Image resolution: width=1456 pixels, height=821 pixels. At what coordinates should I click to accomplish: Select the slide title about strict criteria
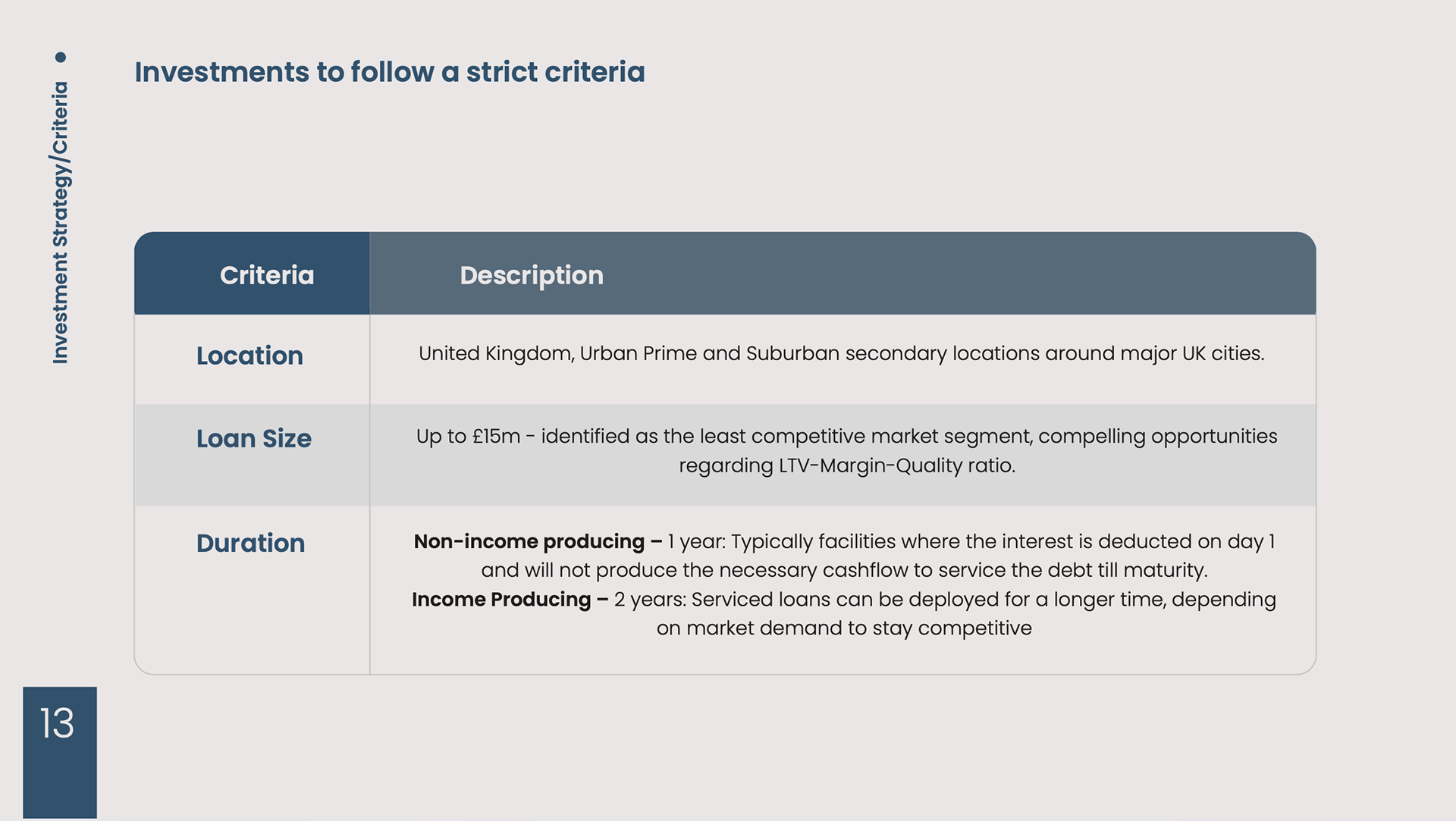point(389,72)
